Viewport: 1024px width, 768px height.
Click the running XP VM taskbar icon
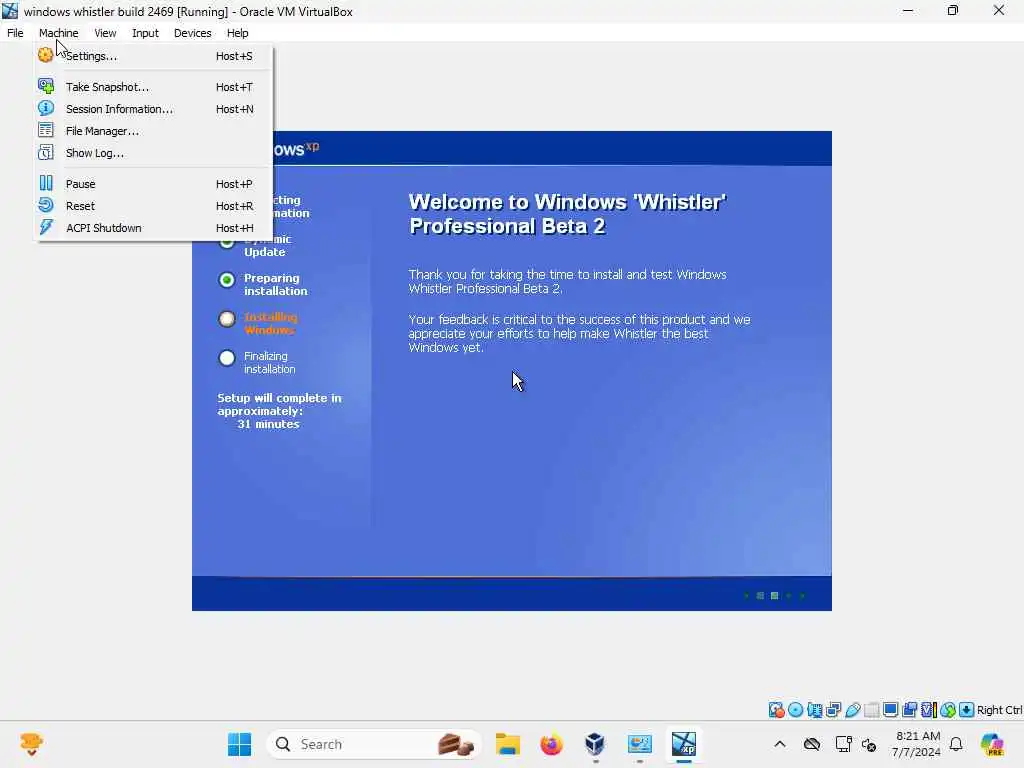tap(684, 744)
